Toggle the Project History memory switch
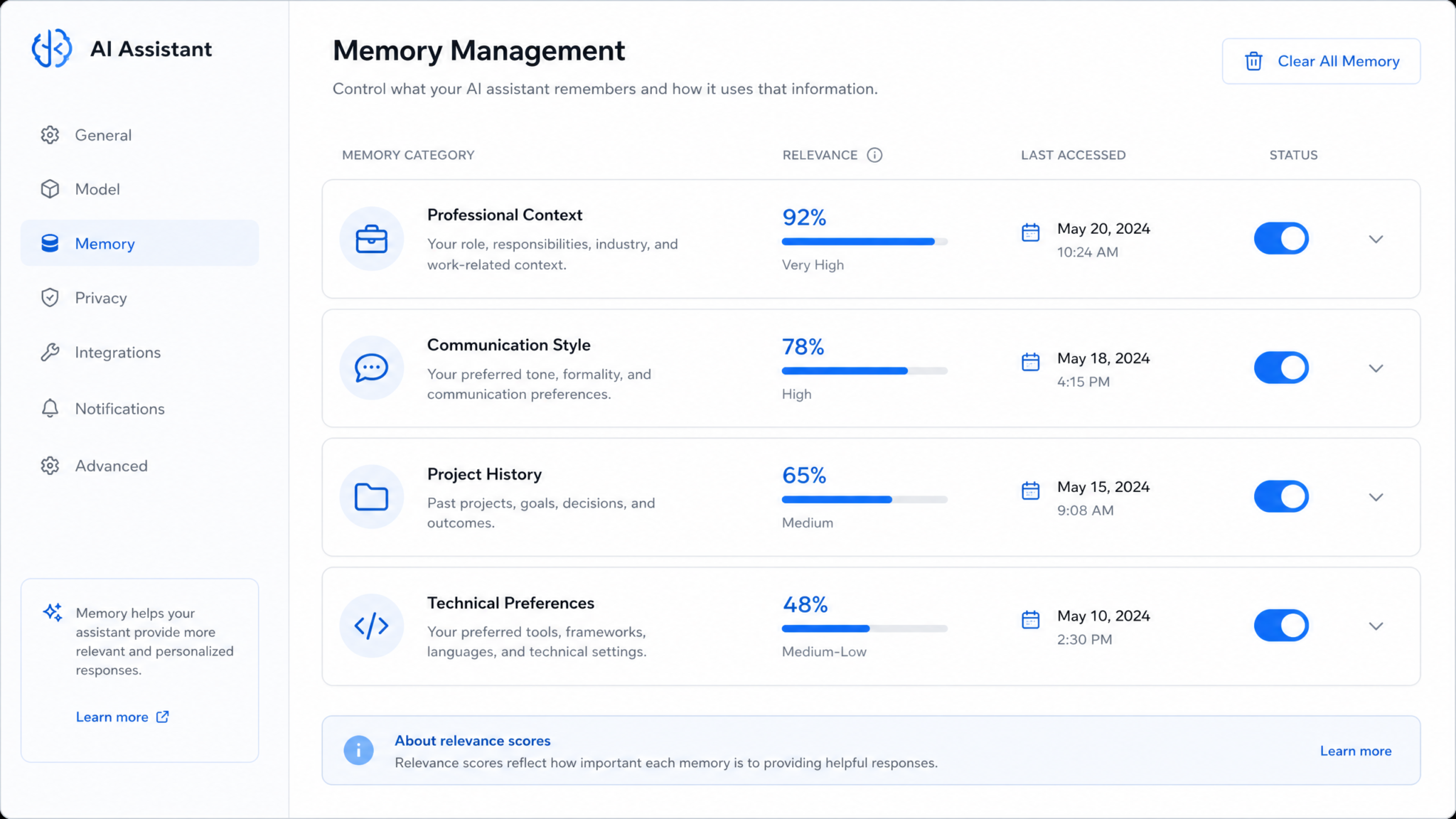Viewport: 1456px width, 819px height. coord(1281,497)
